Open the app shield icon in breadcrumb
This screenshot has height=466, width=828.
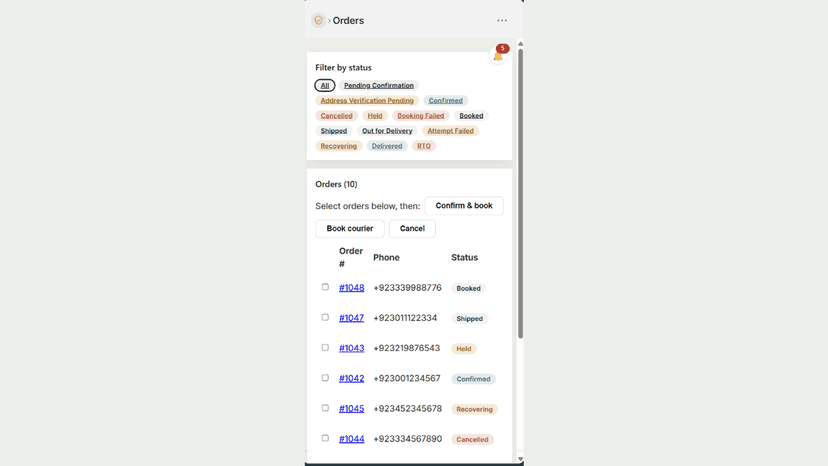(318, 21)
